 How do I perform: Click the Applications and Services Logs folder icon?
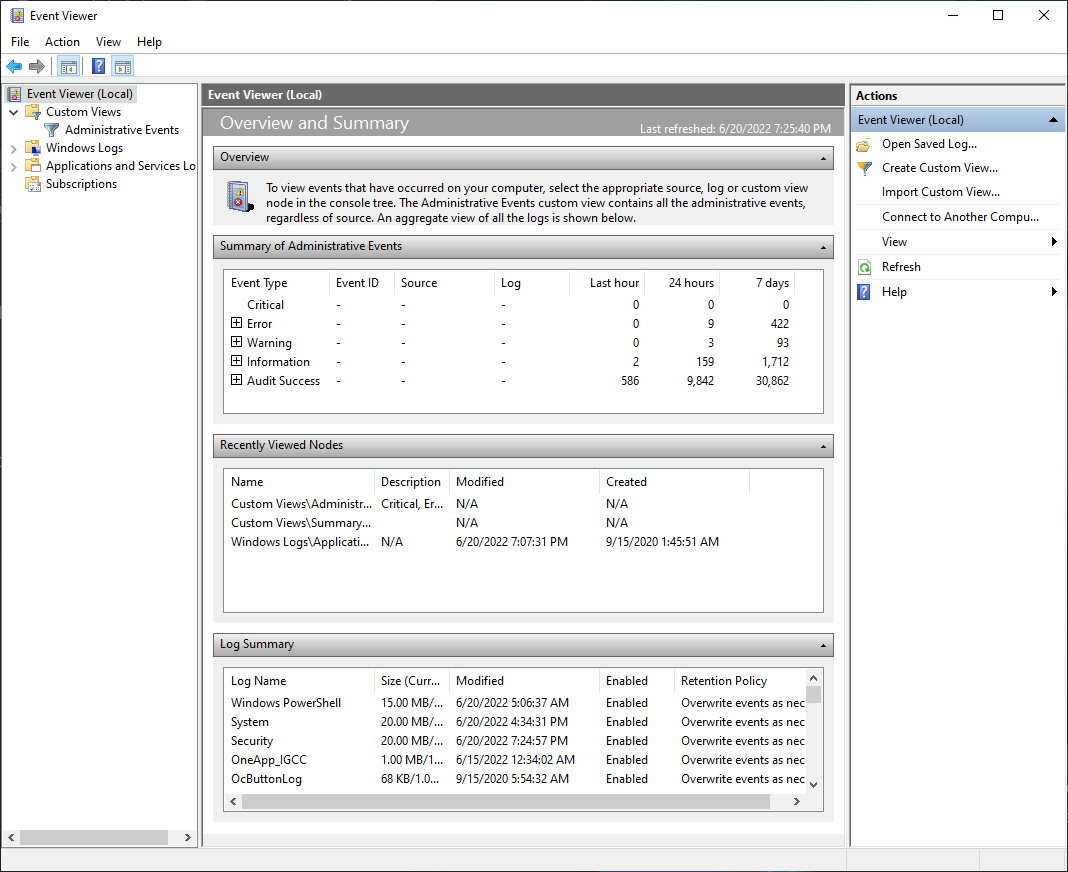coord(33,166)
